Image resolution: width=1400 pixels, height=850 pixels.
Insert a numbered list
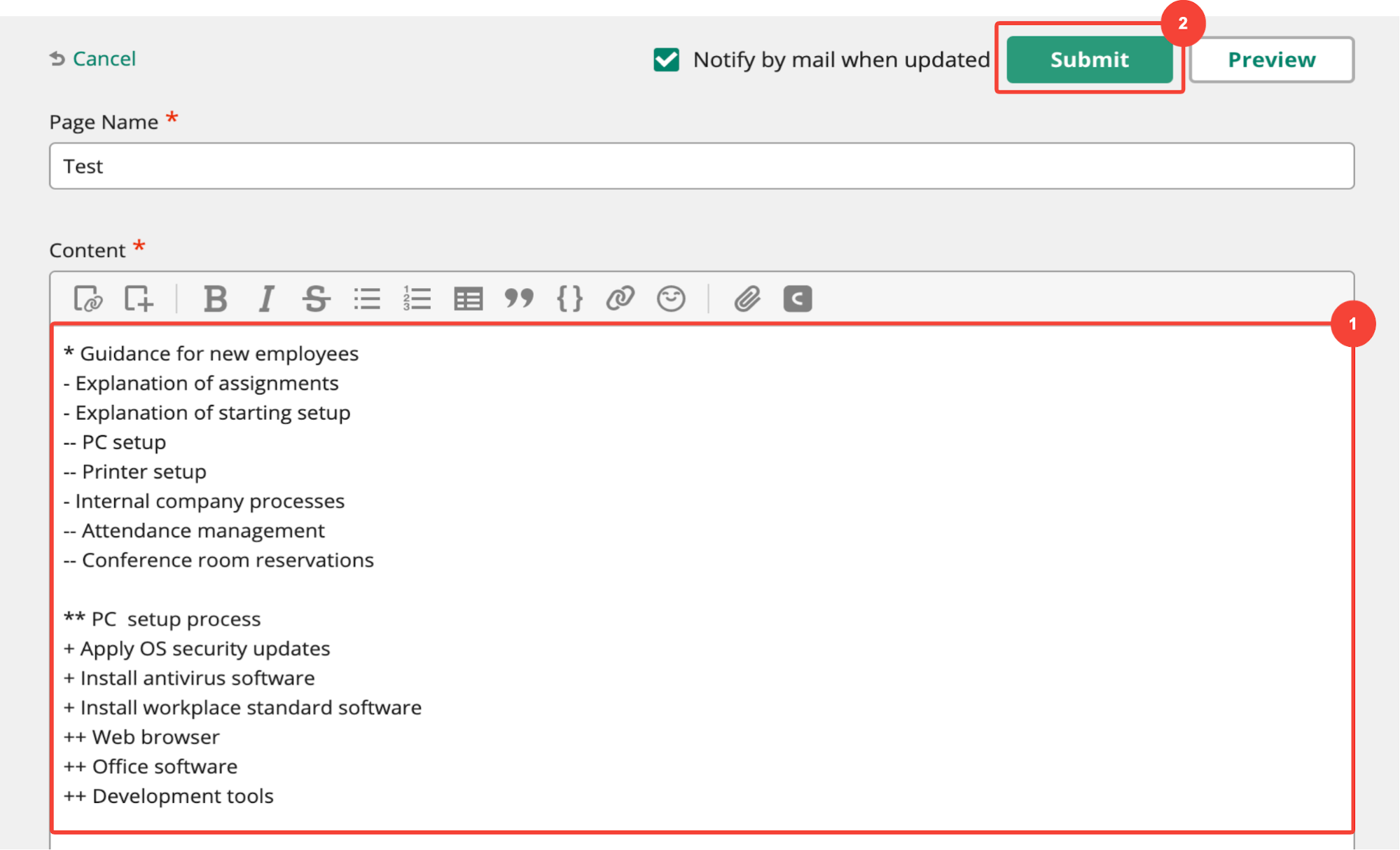[x=417, y=299]
